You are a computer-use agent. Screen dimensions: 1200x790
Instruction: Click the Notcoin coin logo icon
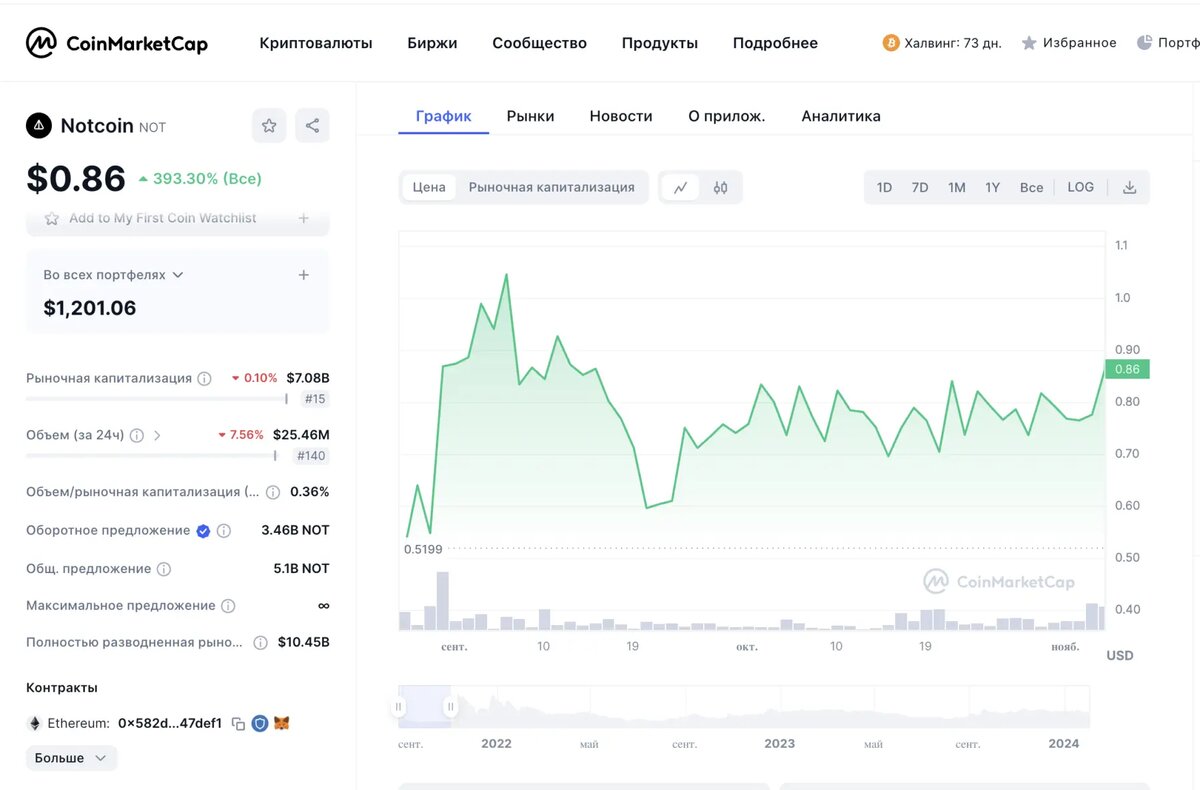[38, 126]
